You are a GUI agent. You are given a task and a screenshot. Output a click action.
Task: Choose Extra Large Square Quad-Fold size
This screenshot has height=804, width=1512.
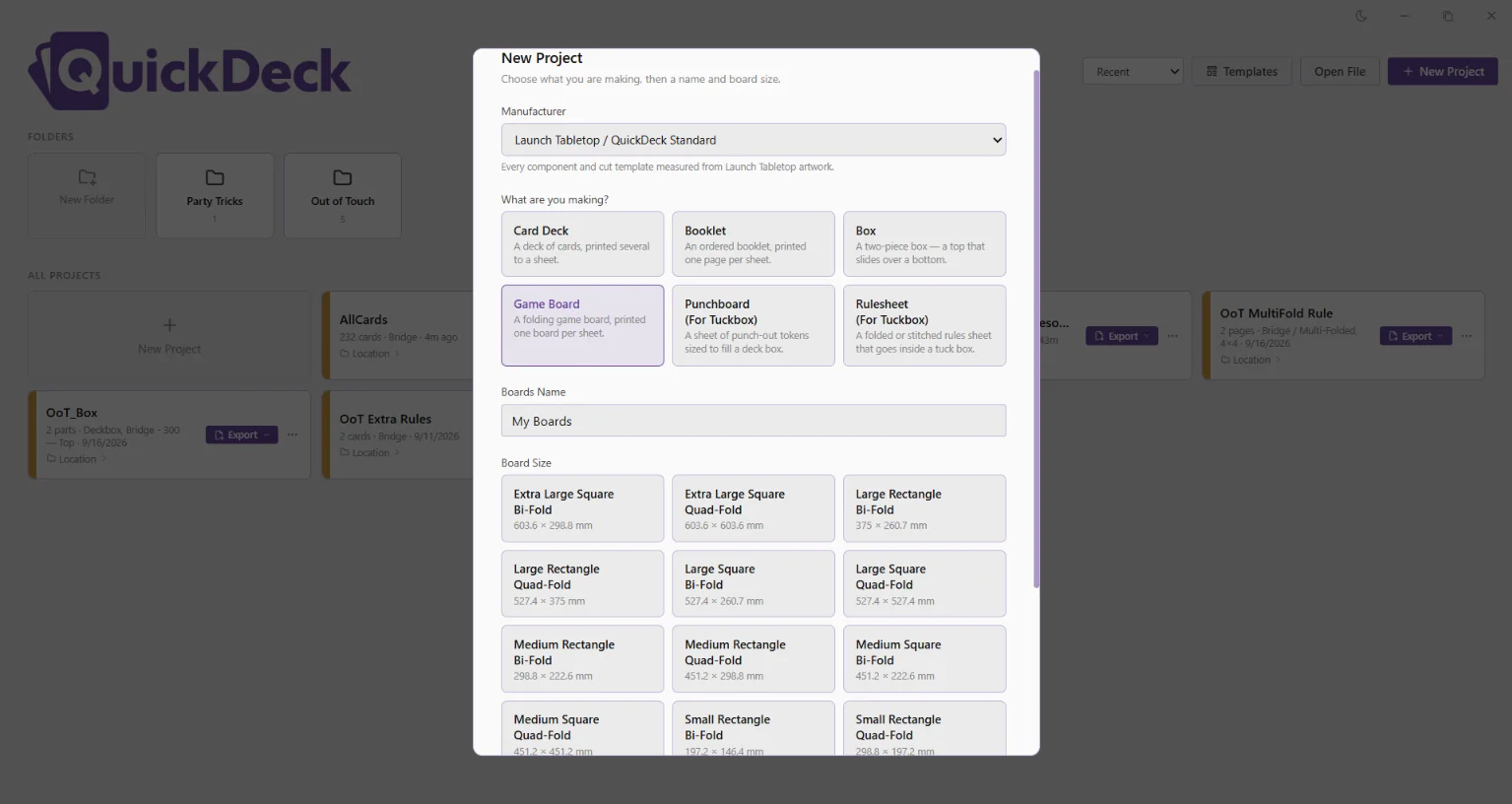754,508
